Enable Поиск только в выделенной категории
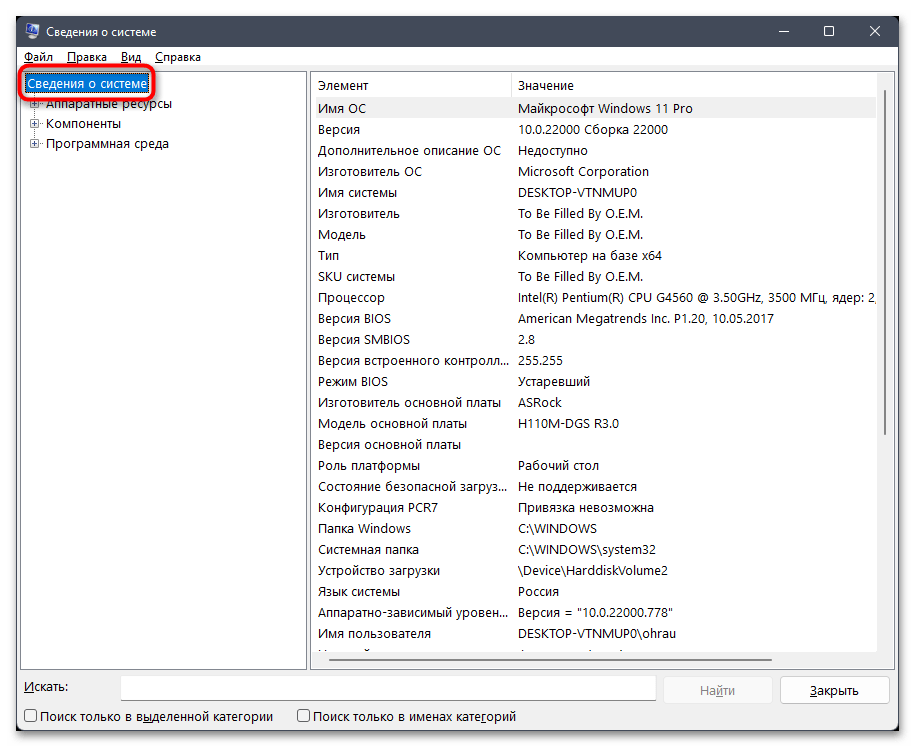Screen dimensions: 915x747 [31, 715]
